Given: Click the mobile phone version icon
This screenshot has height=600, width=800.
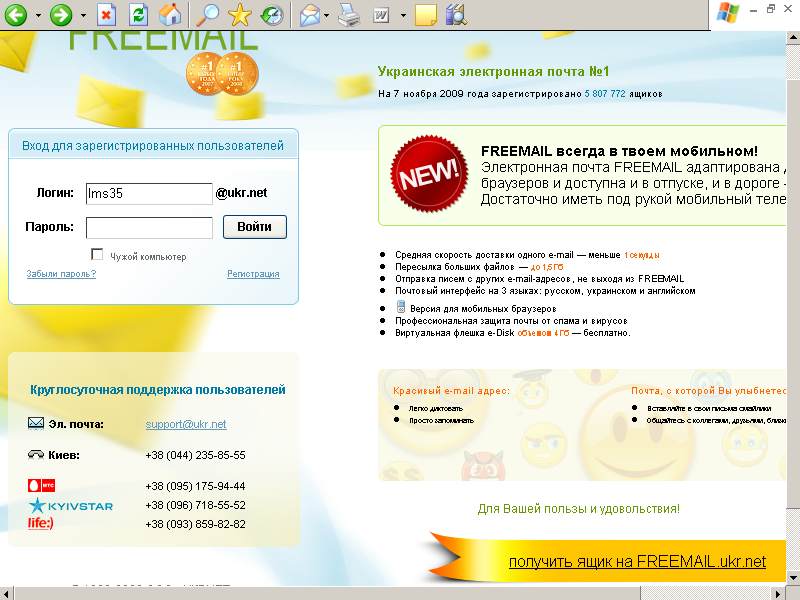Looking at the screenshot, I should click(x=401, y=307).
